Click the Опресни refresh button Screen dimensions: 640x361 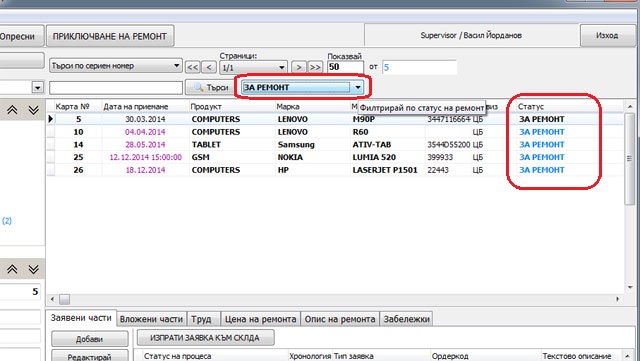click(21, 36)
